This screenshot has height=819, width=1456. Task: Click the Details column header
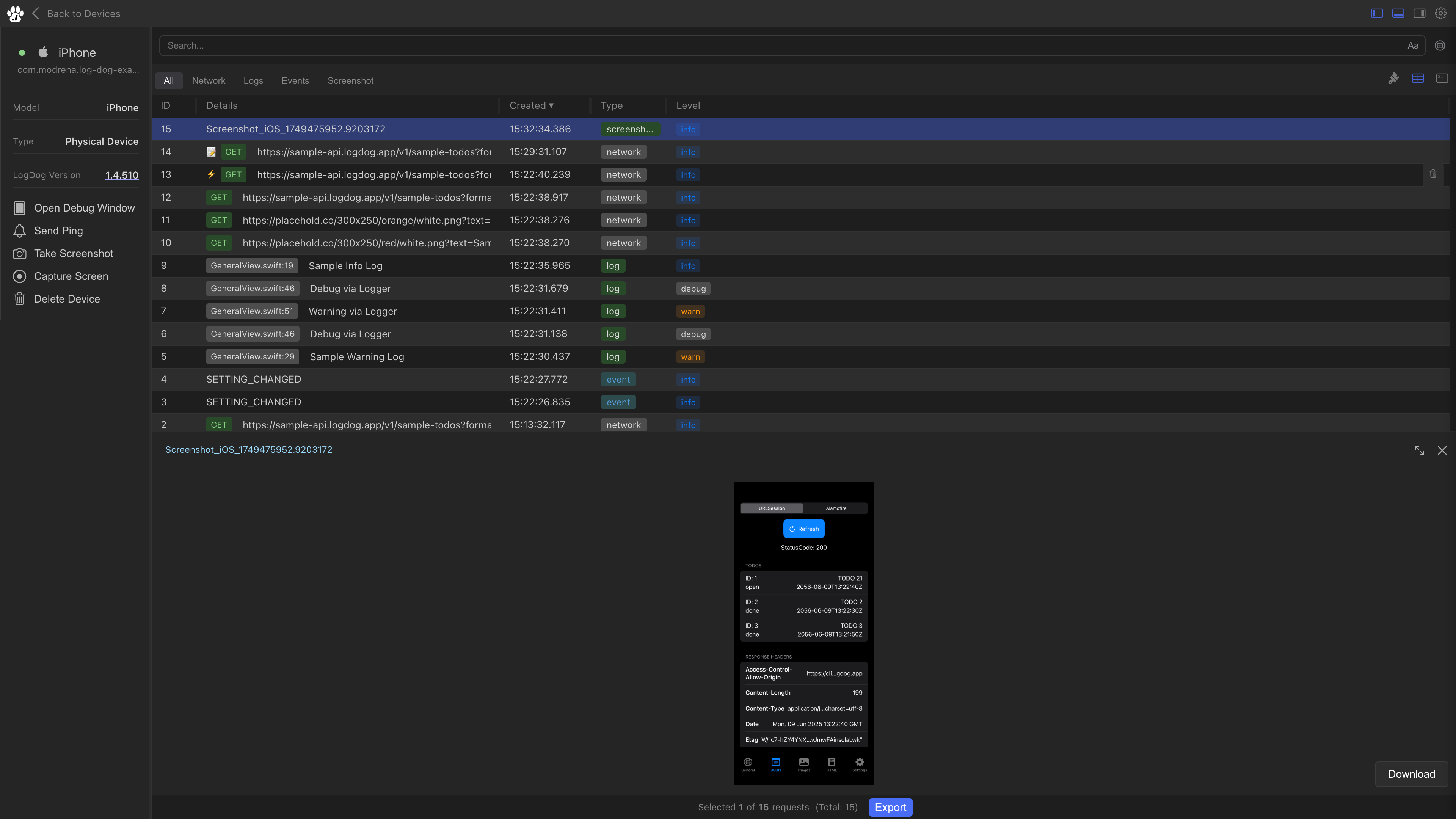(221, 106)
